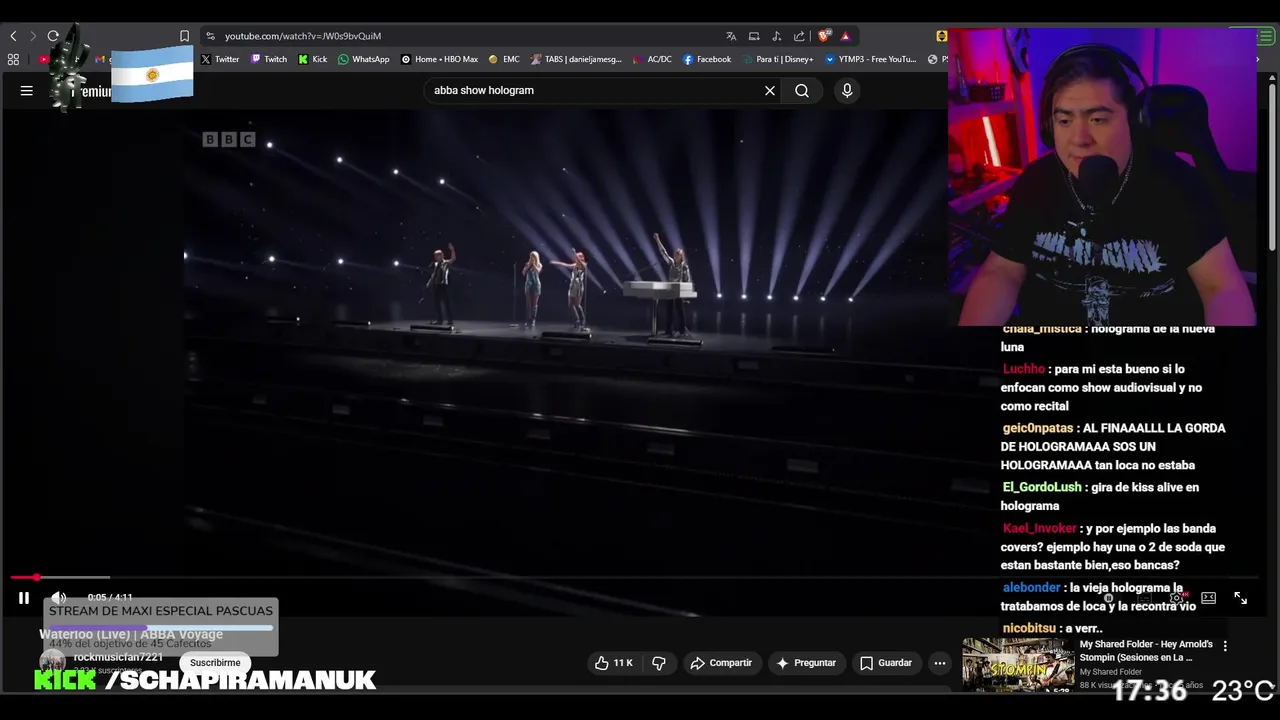Click the Preguntar button
The width and height of the screenshot is (1280, 720).
click(x=805, y=663)
